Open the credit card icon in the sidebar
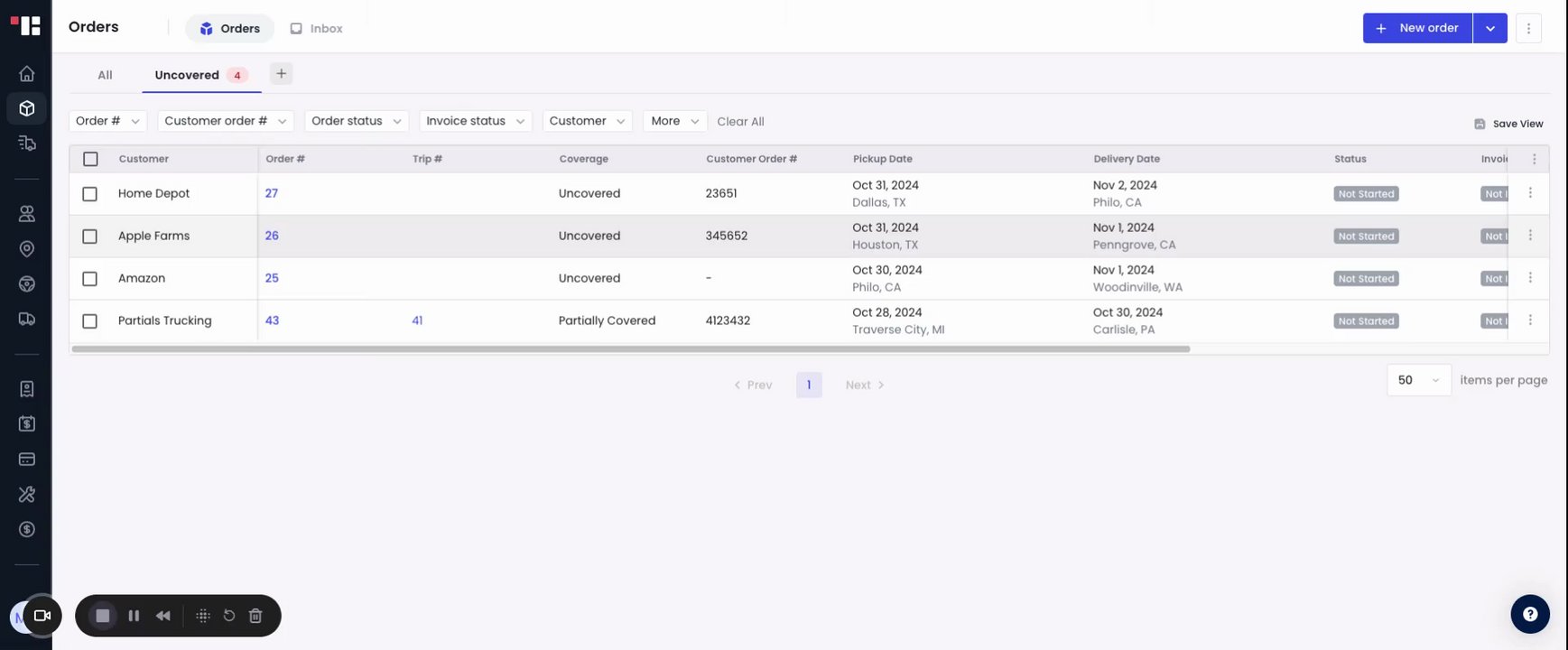This screenshot has width=1568, height=650. click(27, 459)
